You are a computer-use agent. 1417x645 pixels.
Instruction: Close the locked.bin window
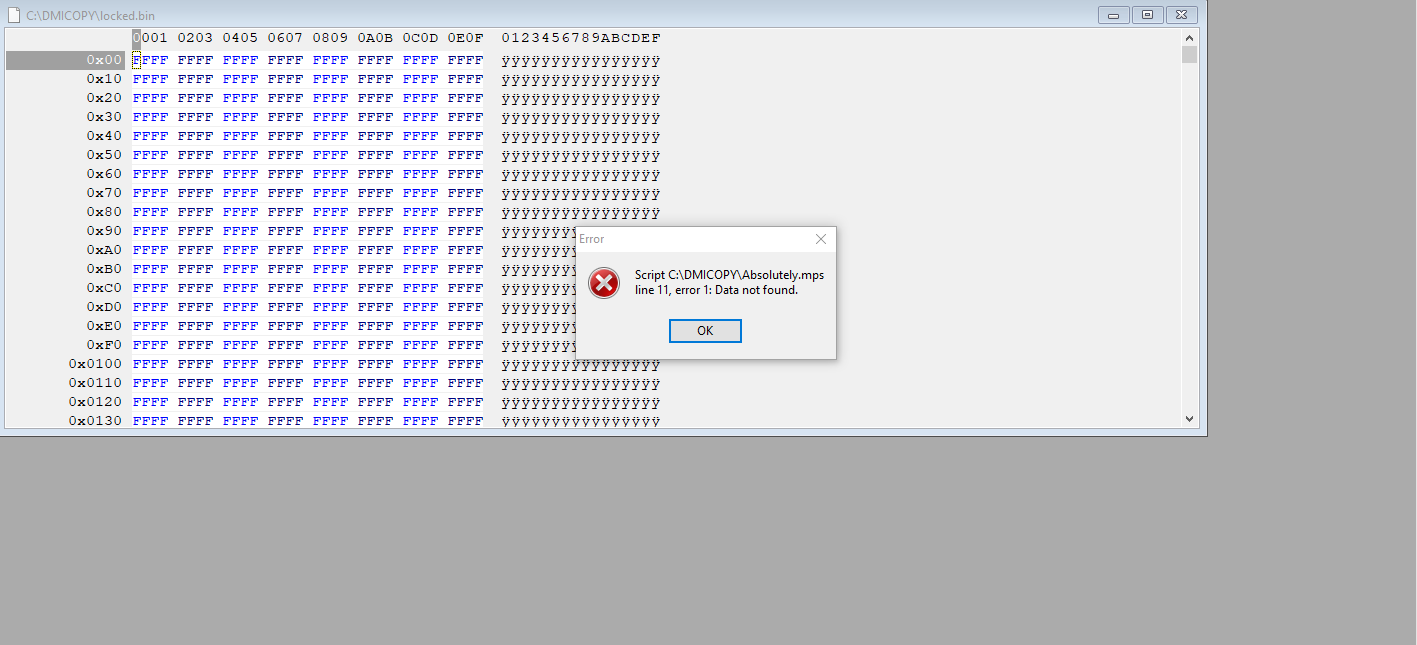(1181, 15)
